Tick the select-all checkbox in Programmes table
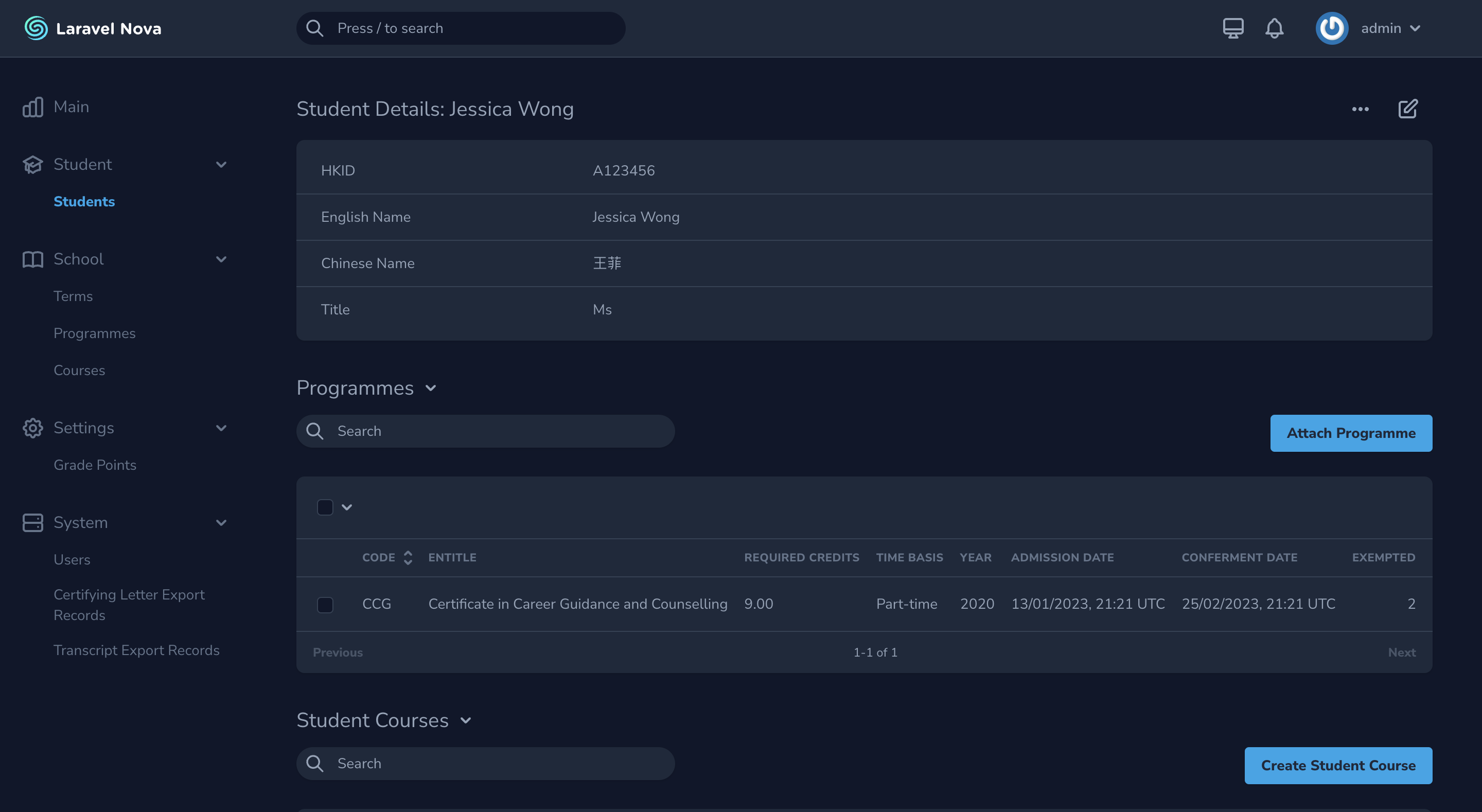The height and width of the screenshot is (812, 1482). (x=325, y=507)
